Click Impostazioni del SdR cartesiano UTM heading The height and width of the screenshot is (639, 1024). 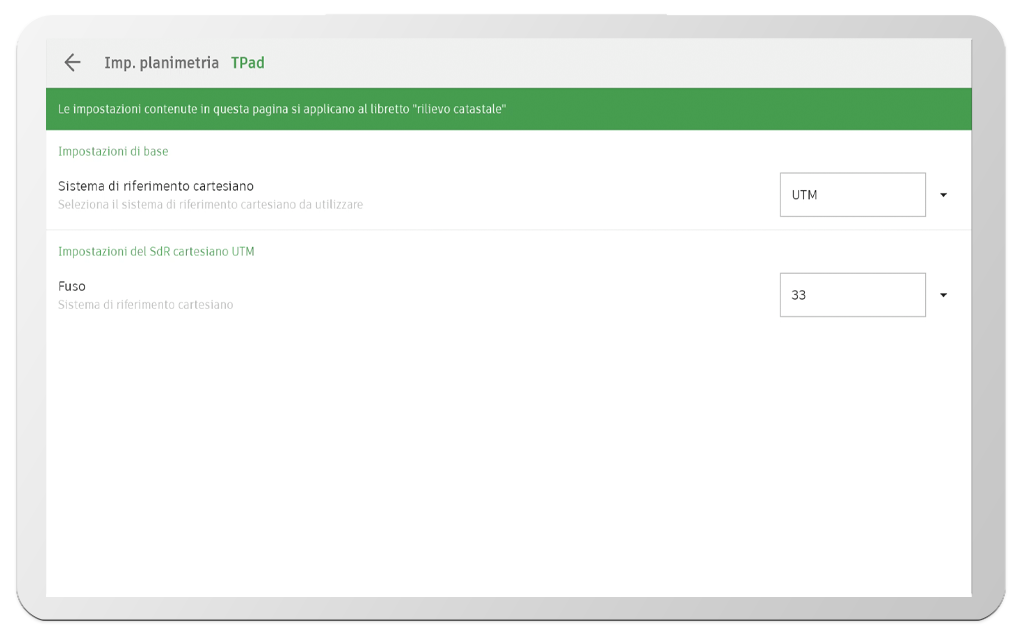[157, 251]
